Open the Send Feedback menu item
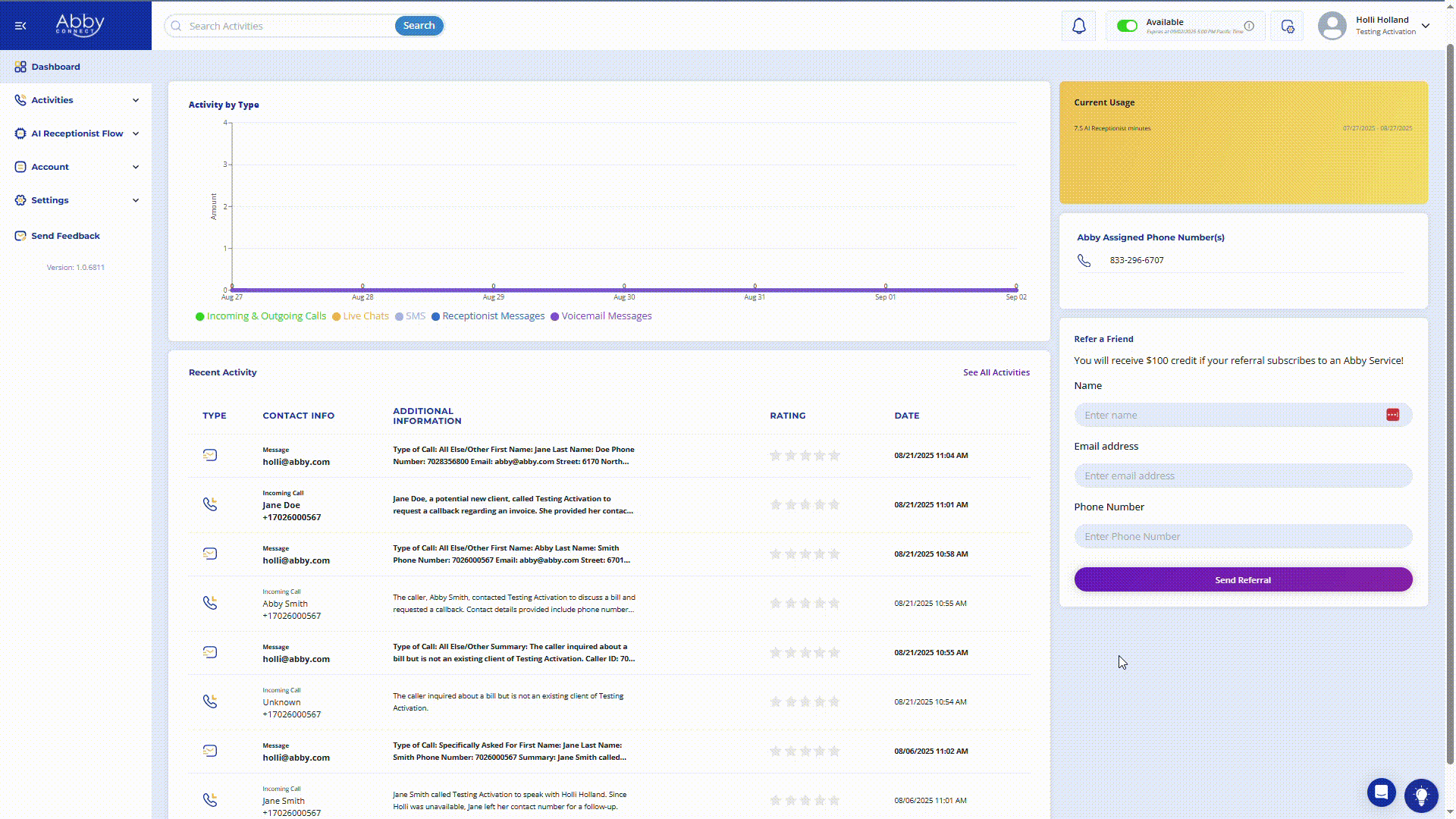The width and height of the screenshot is (1456, 819). coord(65,236)
